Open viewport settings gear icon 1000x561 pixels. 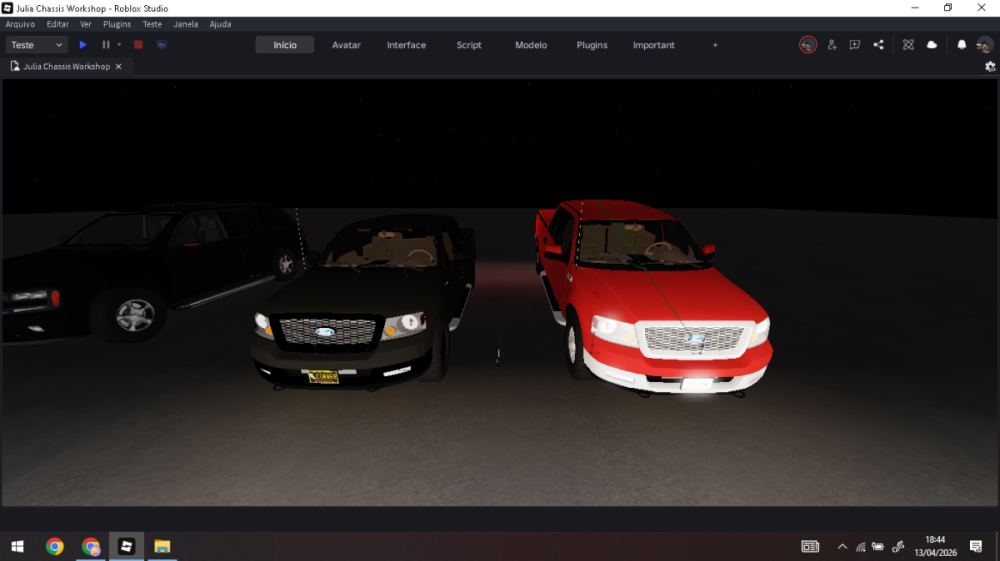tap(990, 66)
